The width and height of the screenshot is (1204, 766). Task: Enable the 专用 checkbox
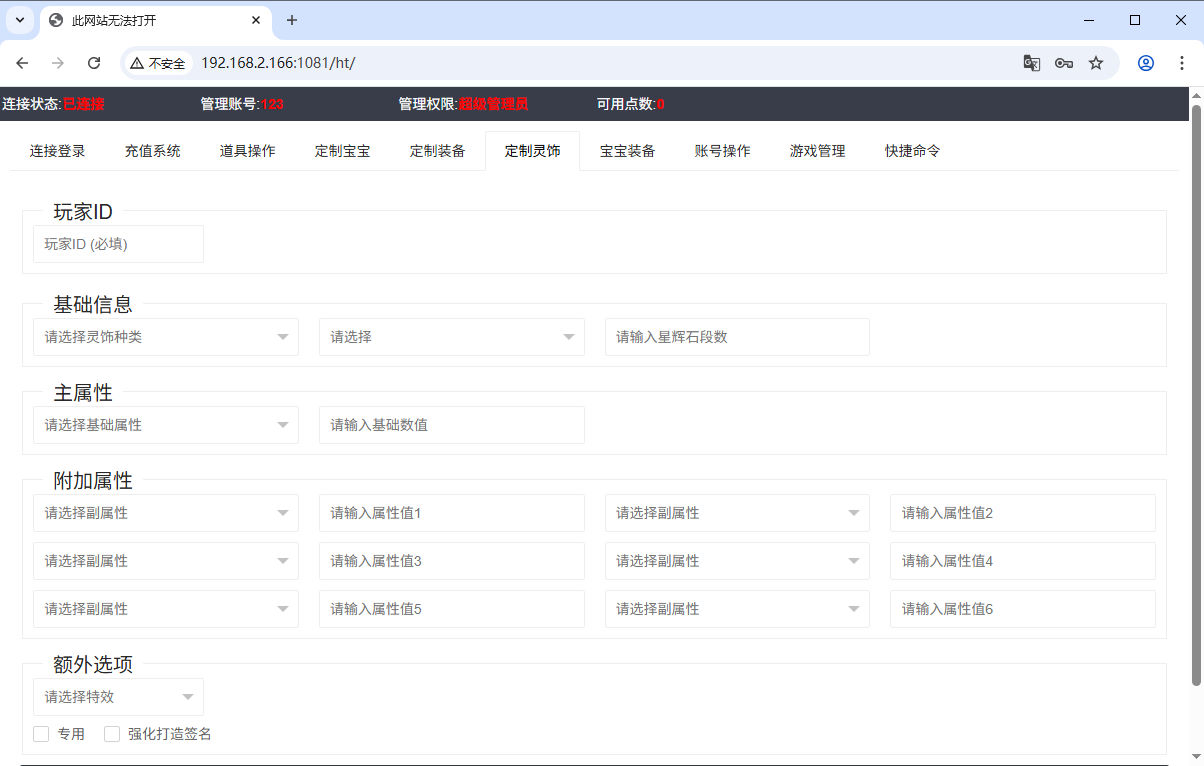pyautogui.click(x=42, y=734)
